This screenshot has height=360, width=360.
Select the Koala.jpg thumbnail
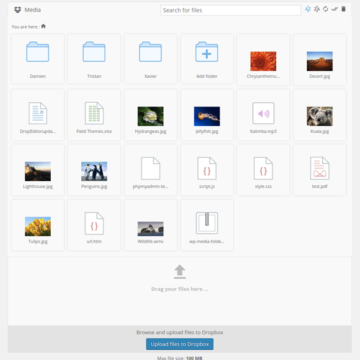tap(320, 116)
